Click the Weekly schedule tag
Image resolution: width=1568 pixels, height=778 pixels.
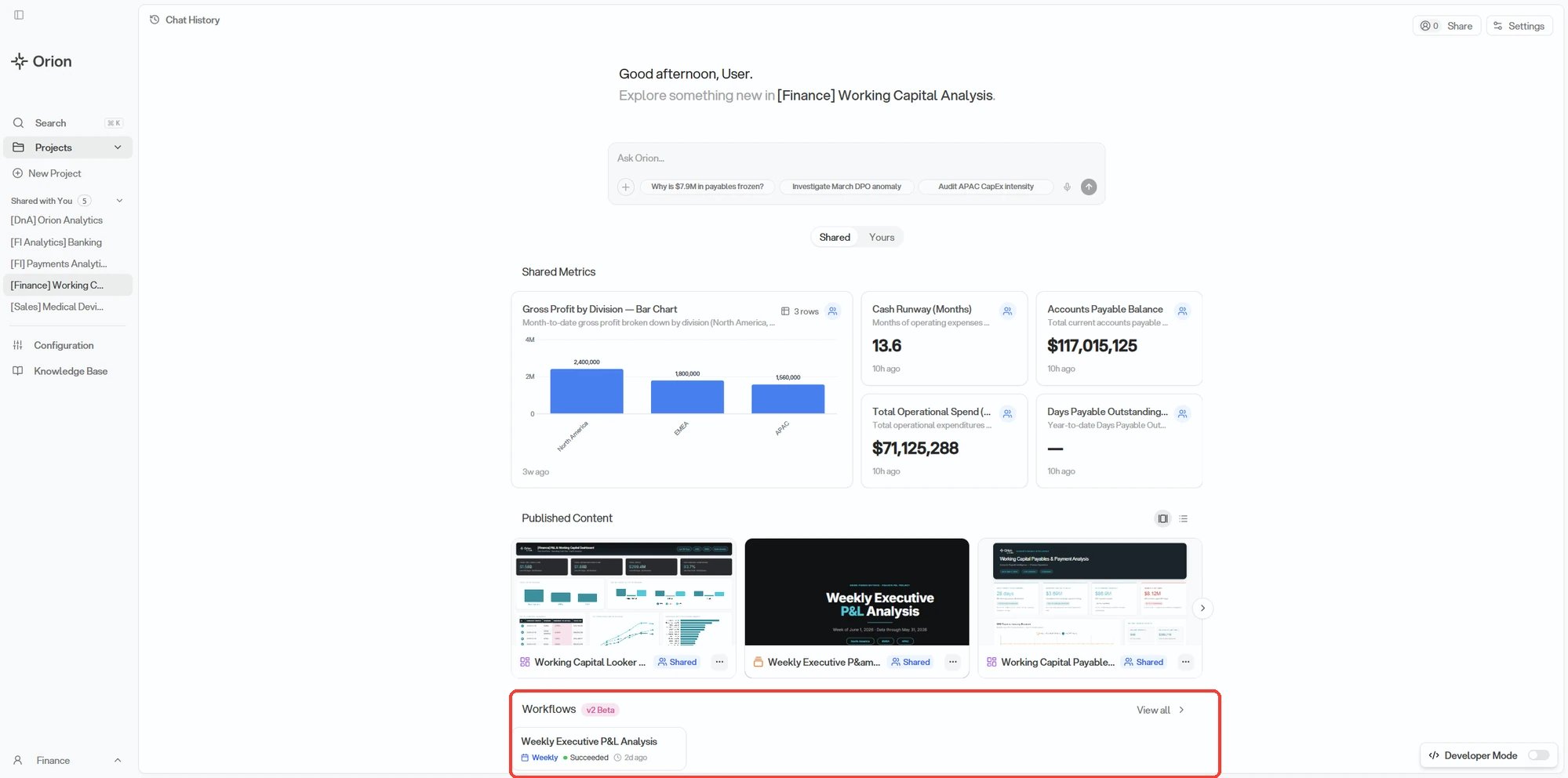click(x=540, y=758)
